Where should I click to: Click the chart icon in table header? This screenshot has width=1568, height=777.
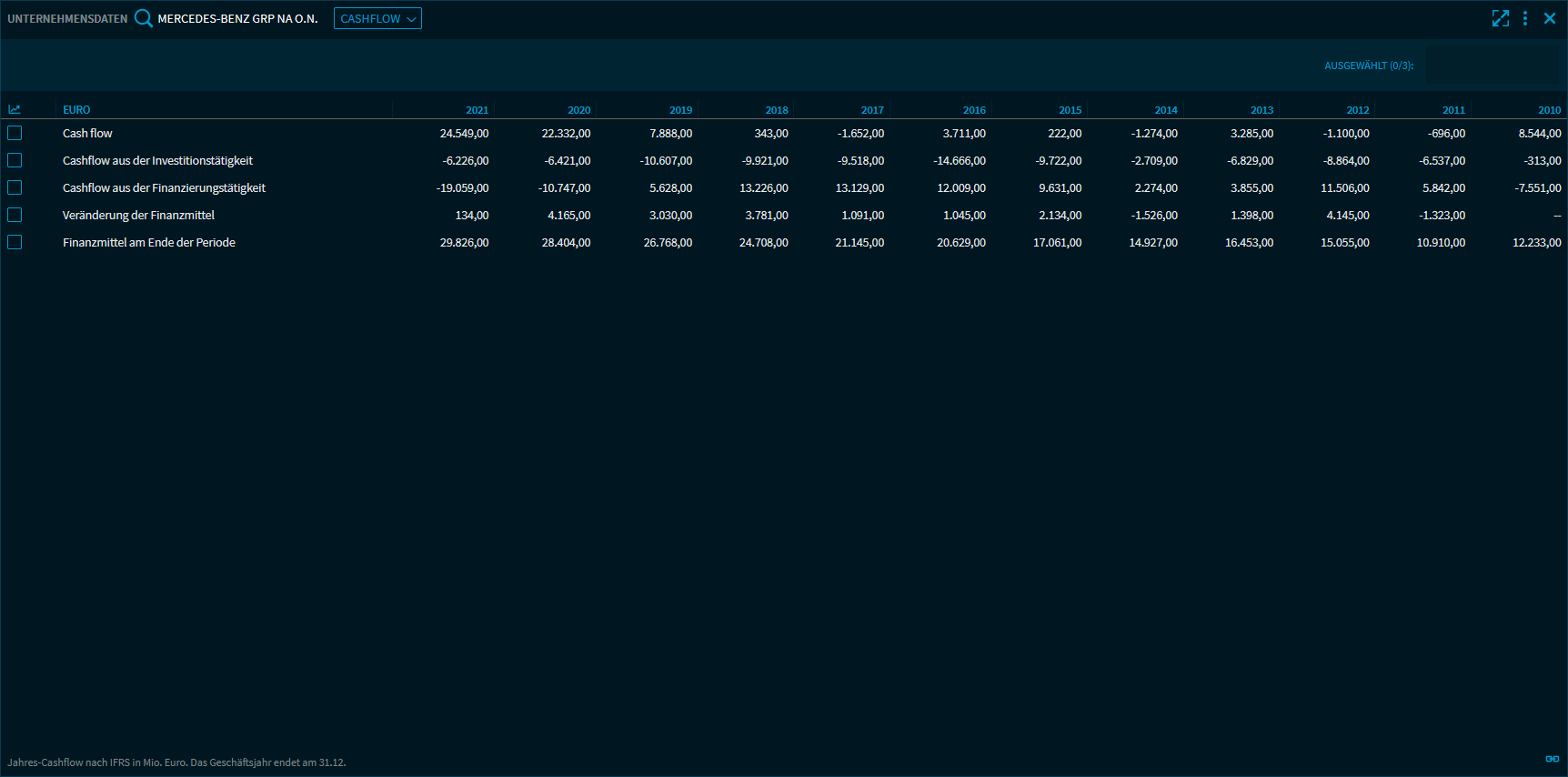pos(15,109)
